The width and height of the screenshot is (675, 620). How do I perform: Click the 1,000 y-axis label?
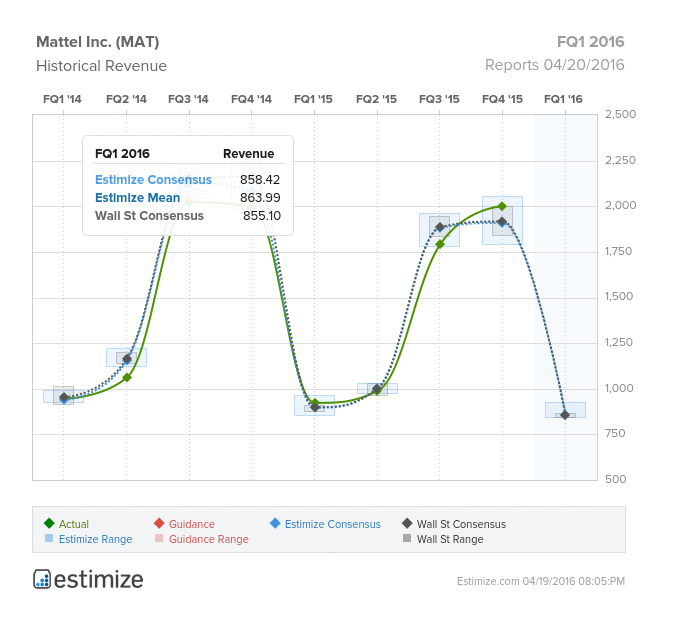[x=619, y=388]
